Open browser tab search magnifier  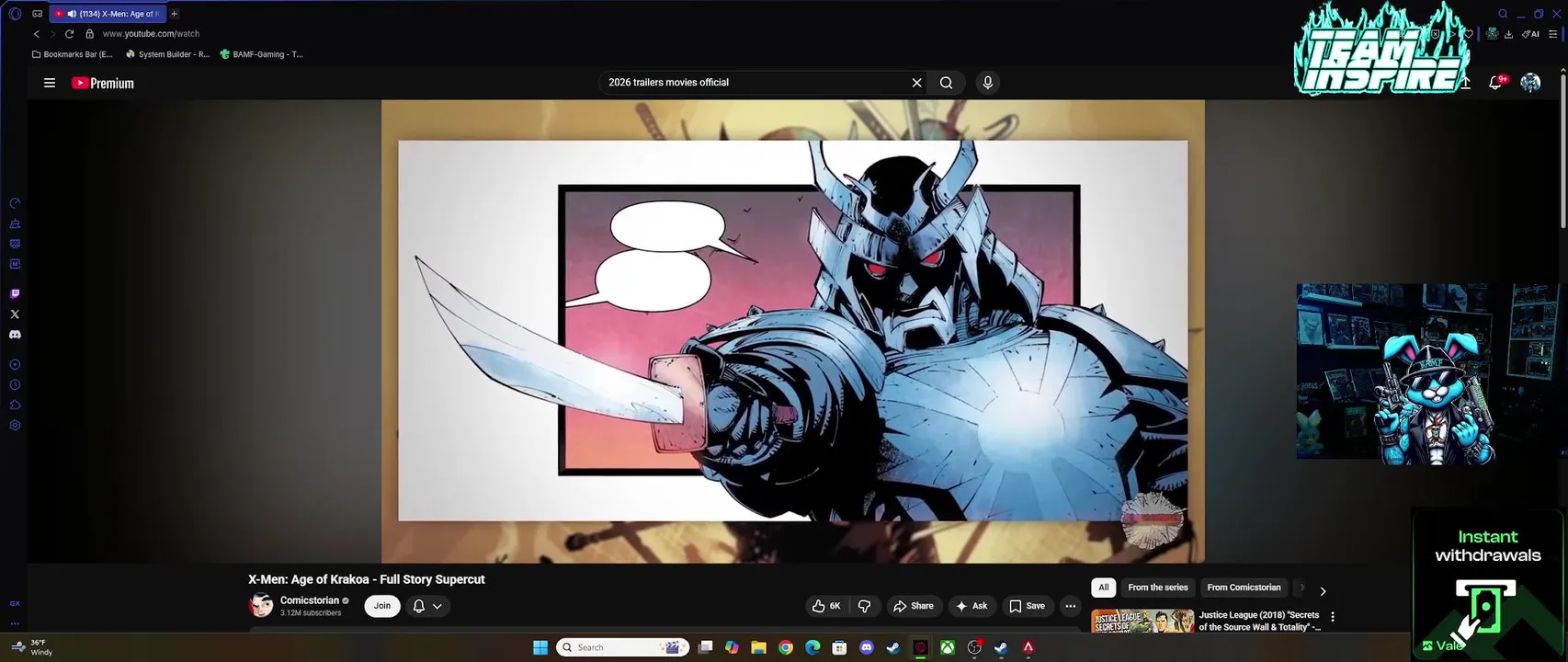[1503, 14]
